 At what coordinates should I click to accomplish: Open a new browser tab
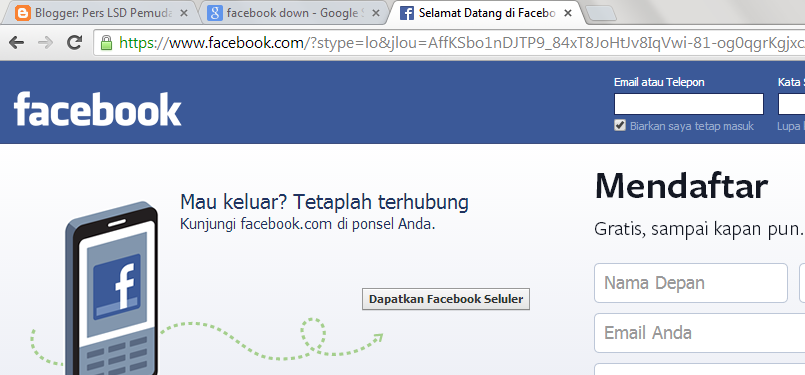click(x=600, y=14)
